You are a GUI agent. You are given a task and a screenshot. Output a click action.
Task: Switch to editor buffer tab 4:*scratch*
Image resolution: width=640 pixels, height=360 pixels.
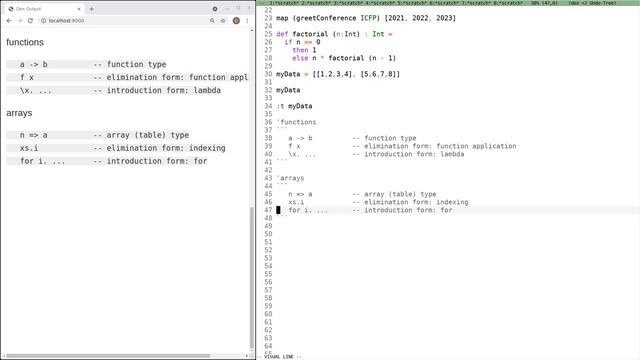pos(380,3)
